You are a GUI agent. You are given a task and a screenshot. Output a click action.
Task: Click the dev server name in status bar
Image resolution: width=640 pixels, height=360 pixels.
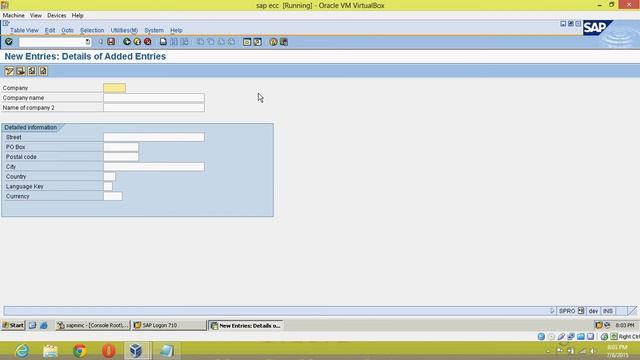[593, 311]
